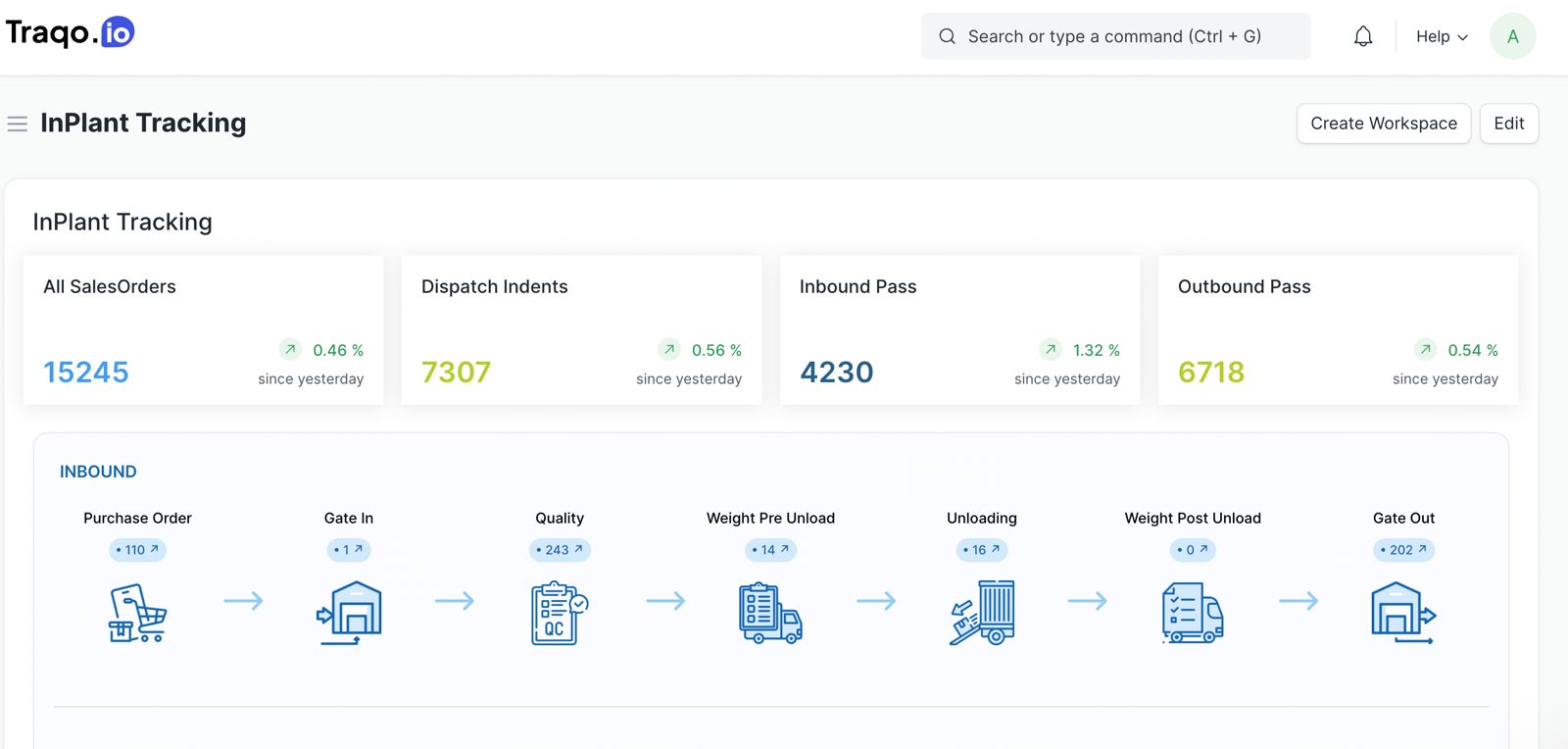Click the Edit button
Viewport: 1568px width, 749px height.
(1508, 124)
